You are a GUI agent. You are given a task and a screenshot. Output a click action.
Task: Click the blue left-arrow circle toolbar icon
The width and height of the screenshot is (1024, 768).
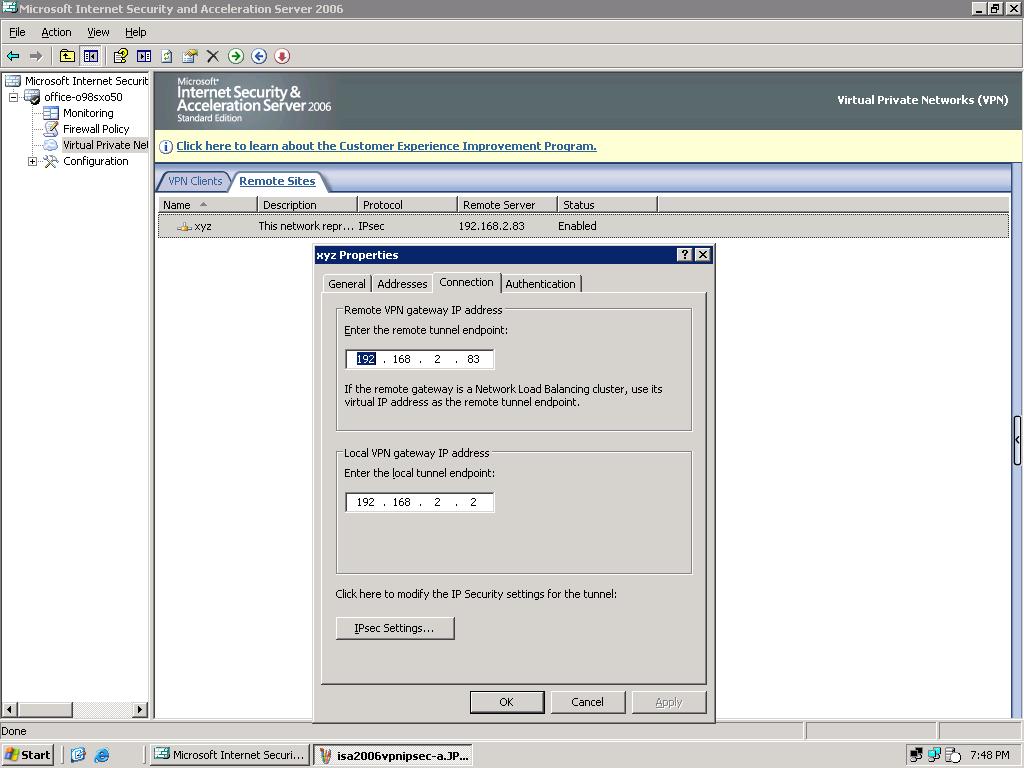[259, 56]
